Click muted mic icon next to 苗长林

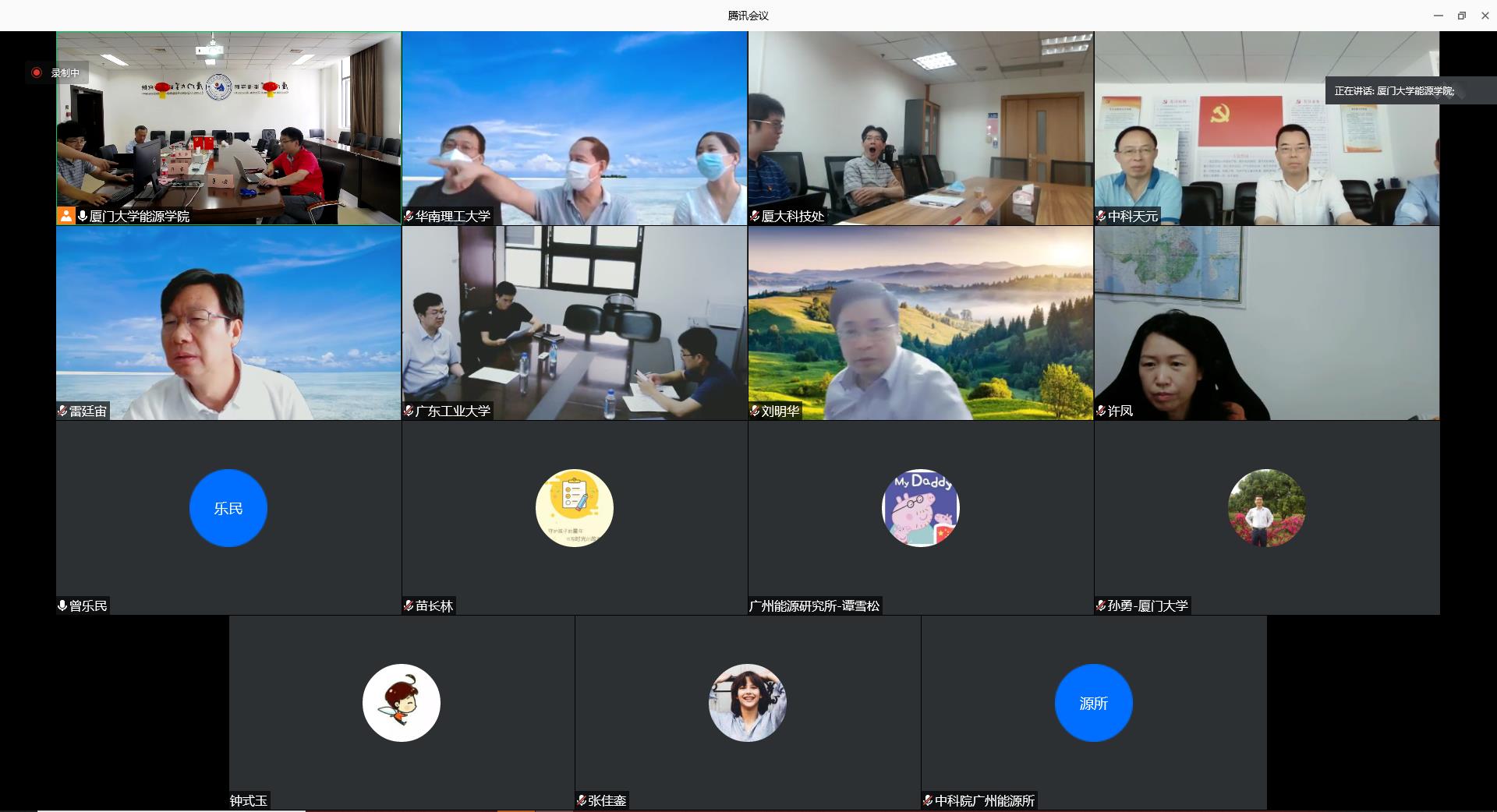(409, 605)
